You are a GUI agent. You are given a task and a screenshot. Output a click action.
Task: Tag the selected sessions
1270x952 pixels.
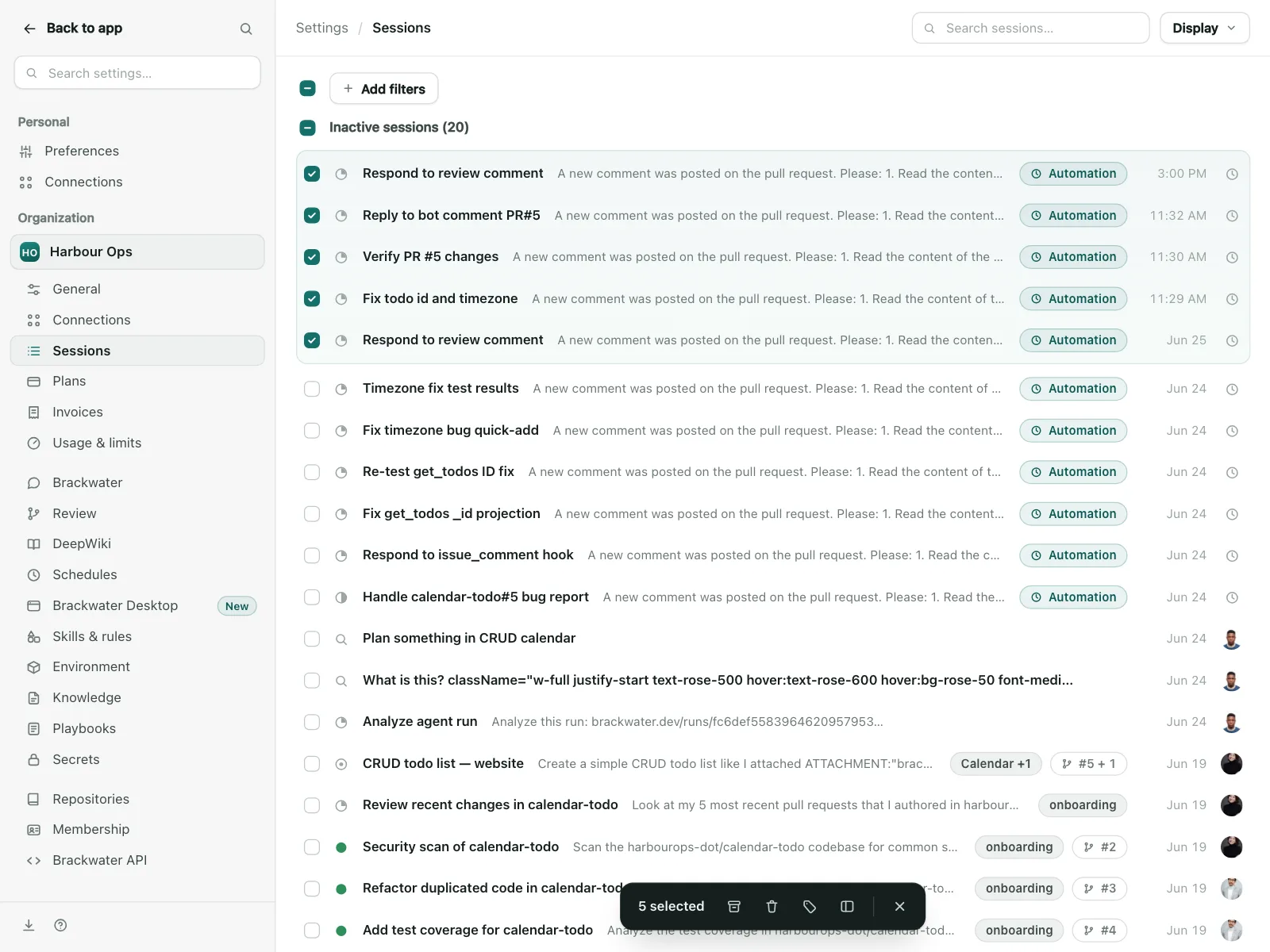pyautogui.click(x=810, y=906)
